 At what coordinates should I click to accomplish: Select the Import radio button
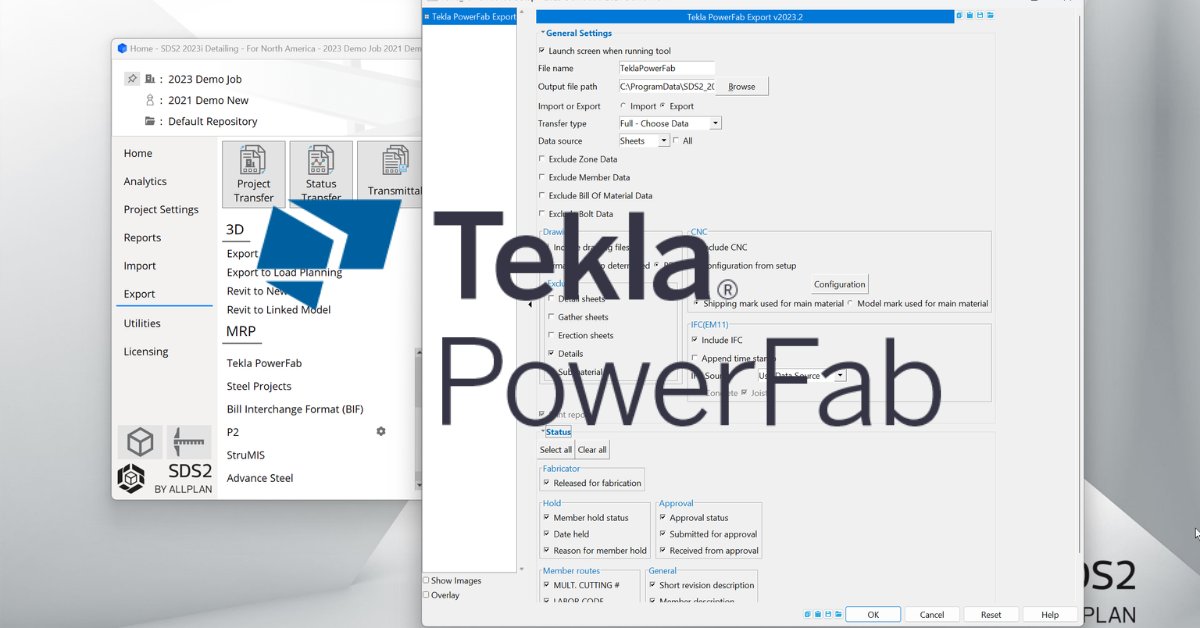coord(624,106)
